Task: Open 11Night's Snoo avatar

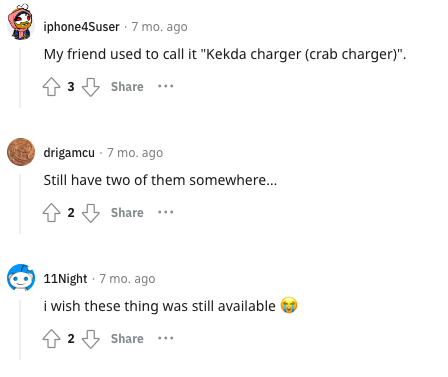Action: tap(21, 278)
